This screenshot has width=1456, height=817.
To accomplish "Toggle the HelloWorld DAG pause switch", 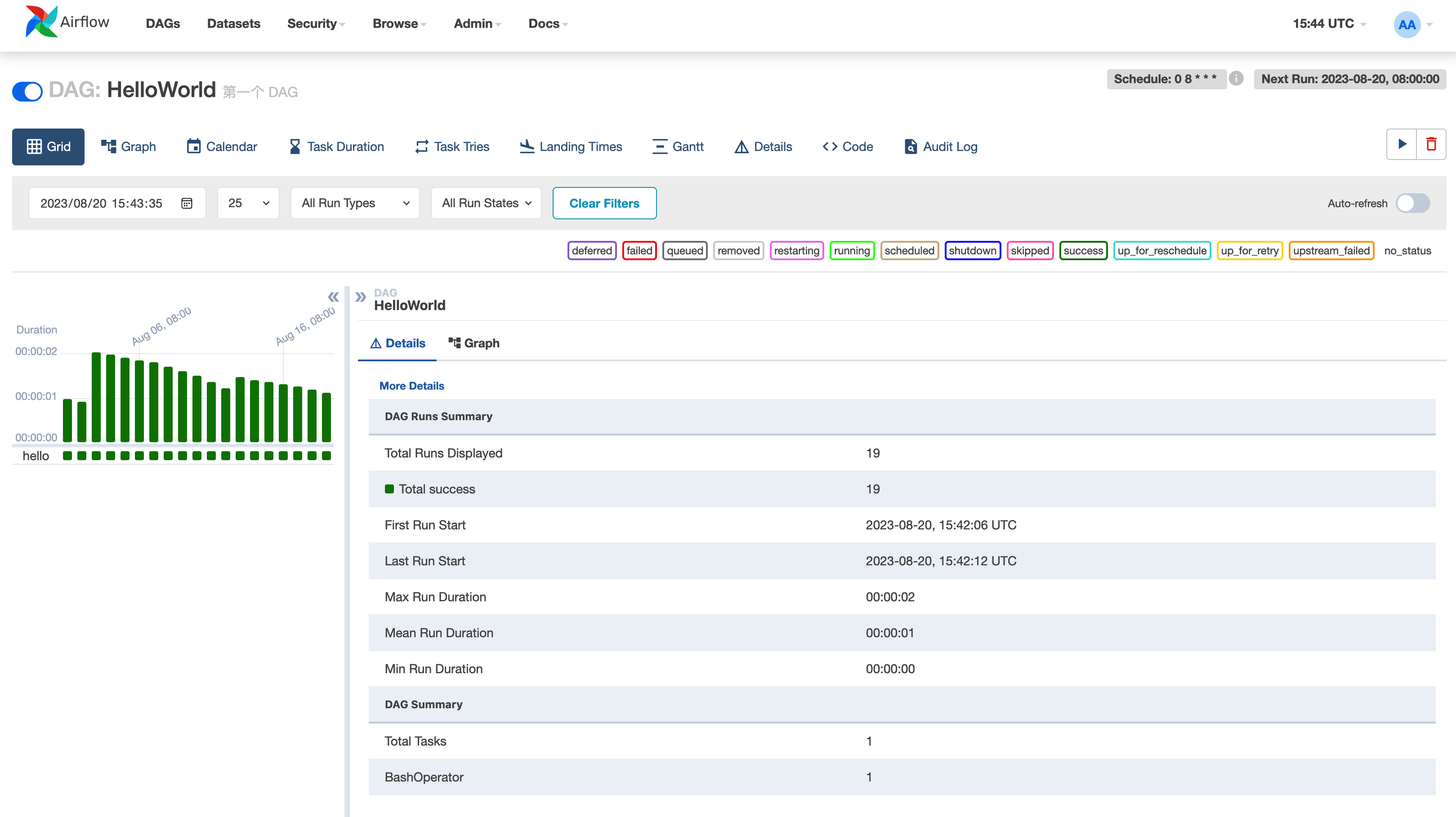I will click(27, 91).
